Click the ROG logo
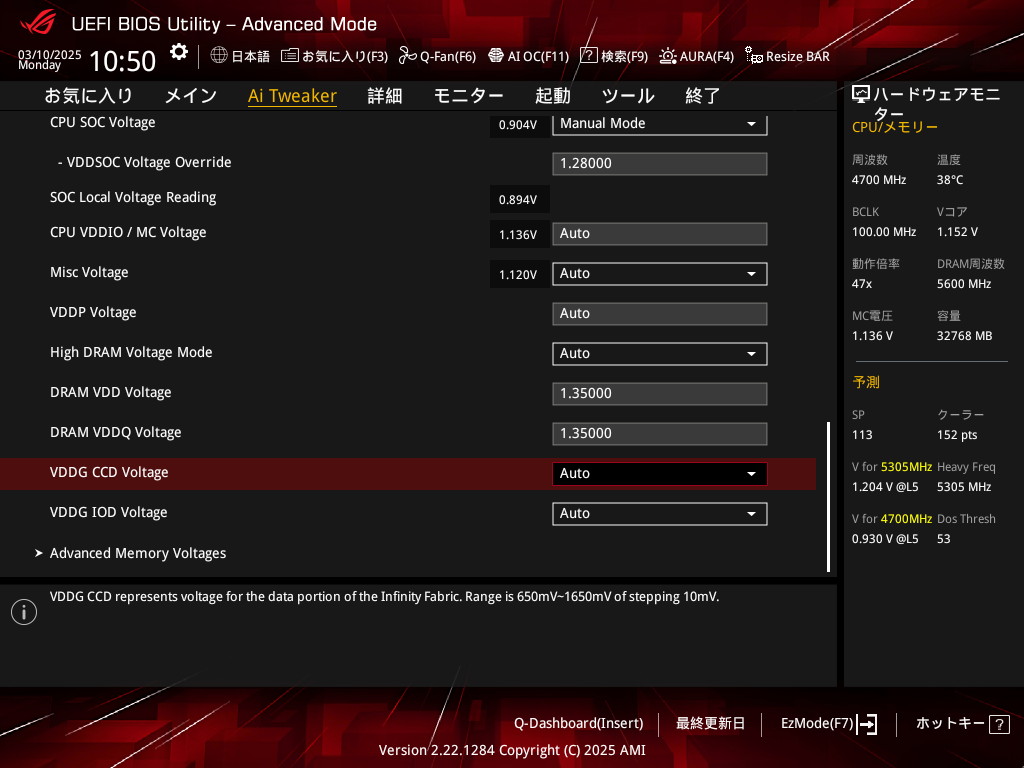 38,23
